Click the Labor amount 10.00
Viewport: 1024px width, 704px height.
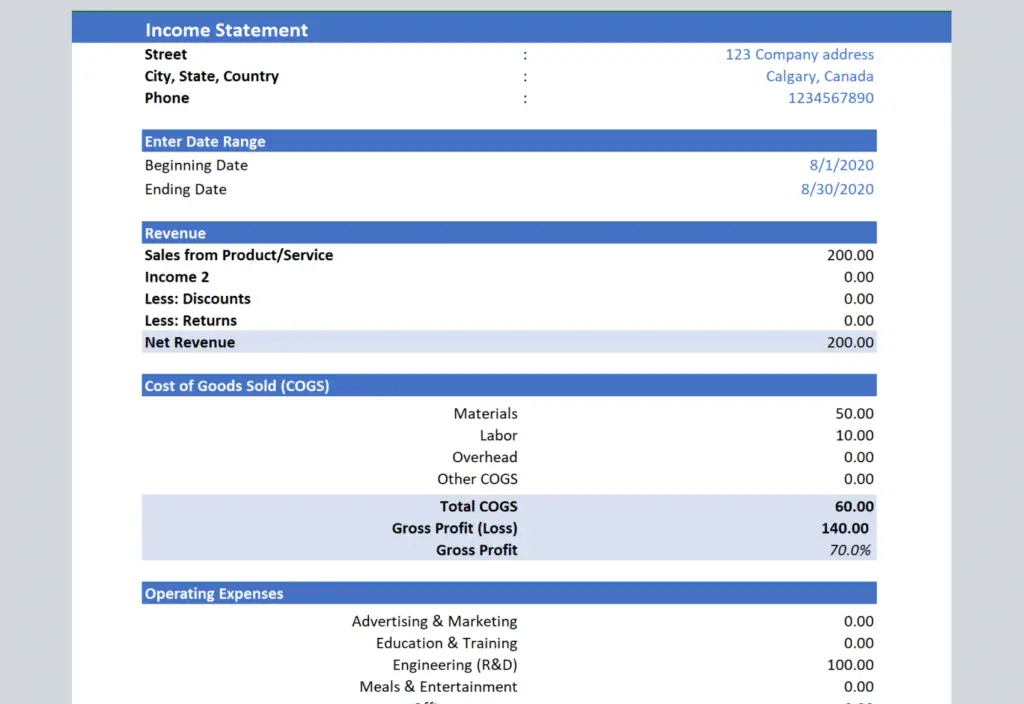point(854,436)
